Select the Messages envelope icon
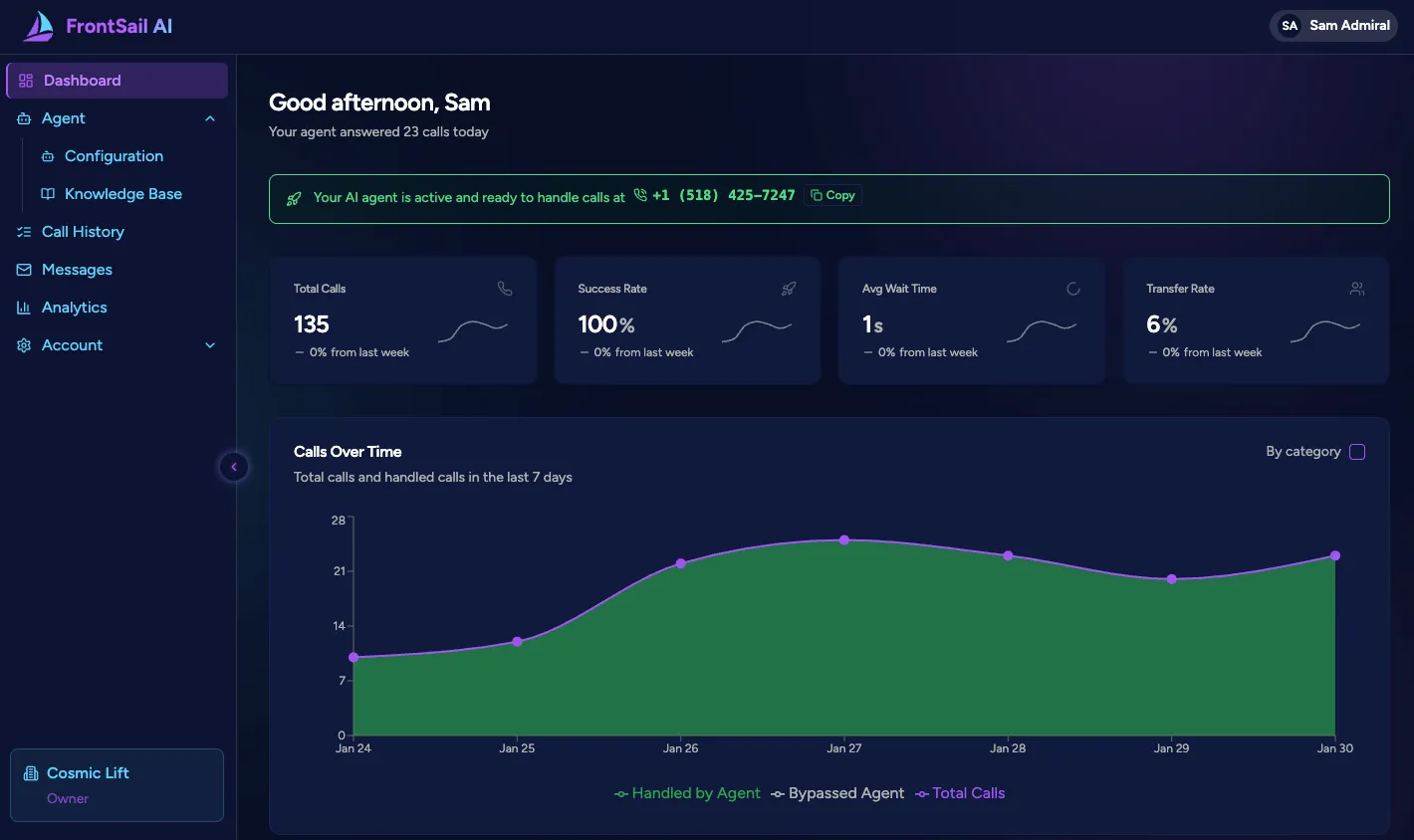This screenshot has width=1414, height=840. tap(25, 269)
